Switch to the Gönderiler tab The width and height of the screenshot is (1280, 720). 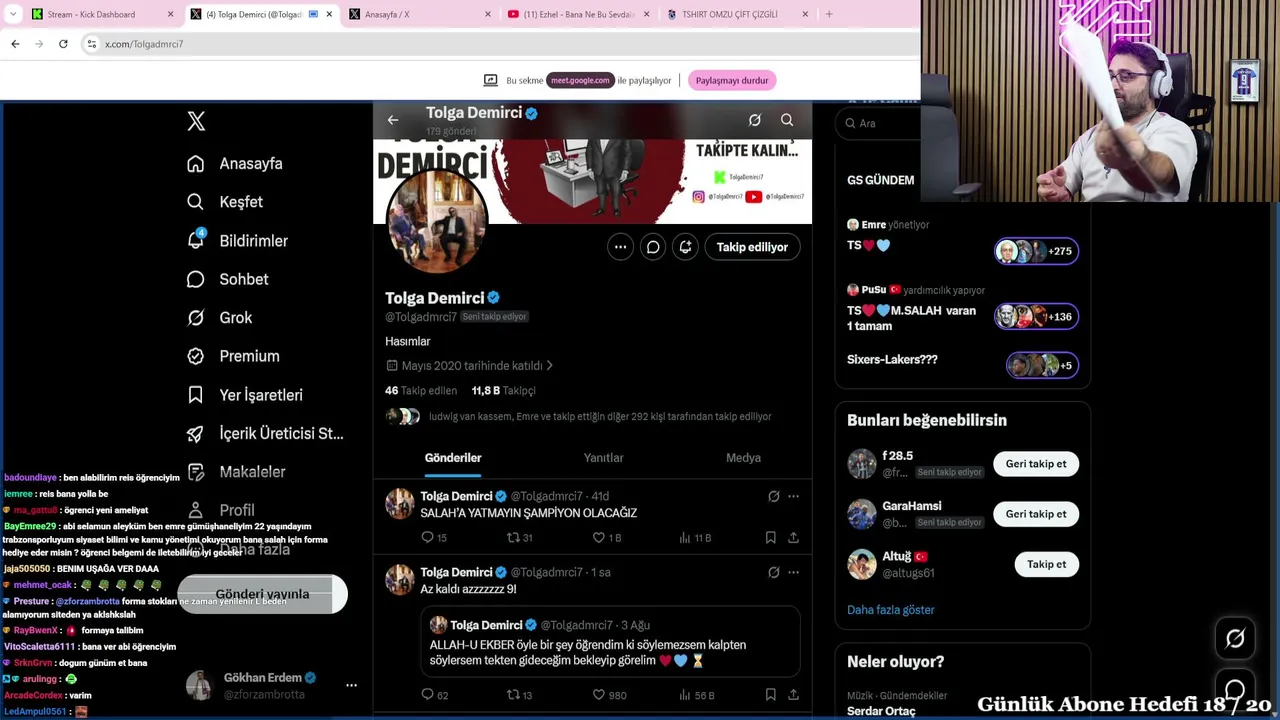[x=453, y=458]
